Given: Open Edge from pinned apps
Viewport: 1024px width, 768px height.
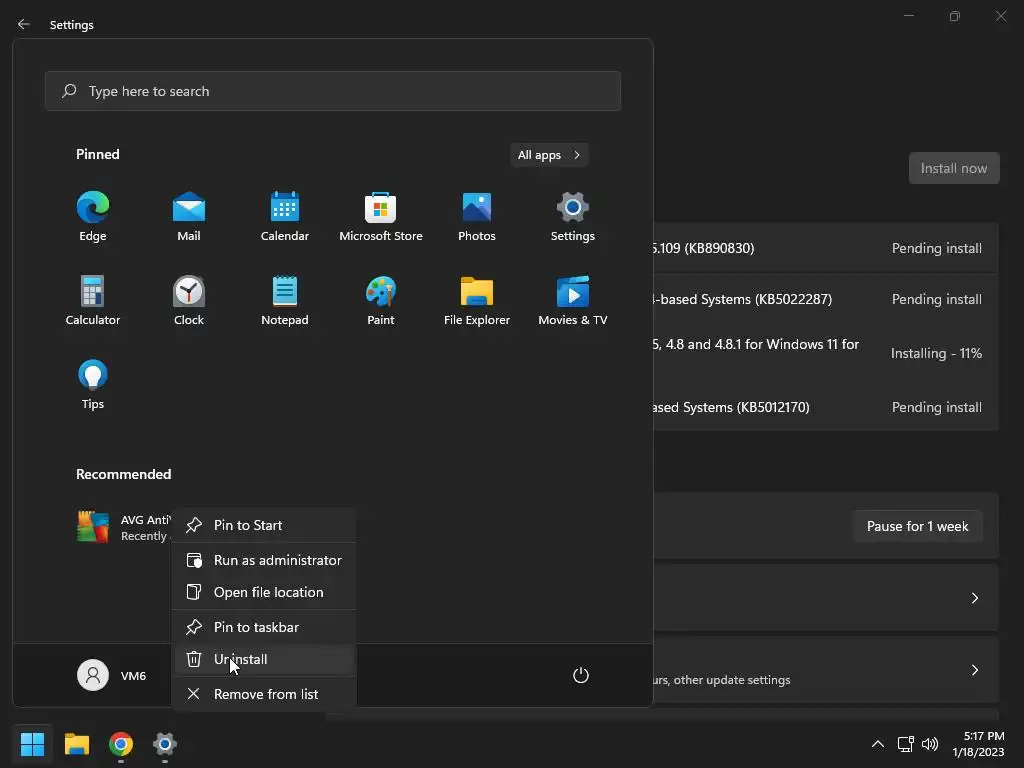Looking at the screenshot, I should click(x=93, y=216).
